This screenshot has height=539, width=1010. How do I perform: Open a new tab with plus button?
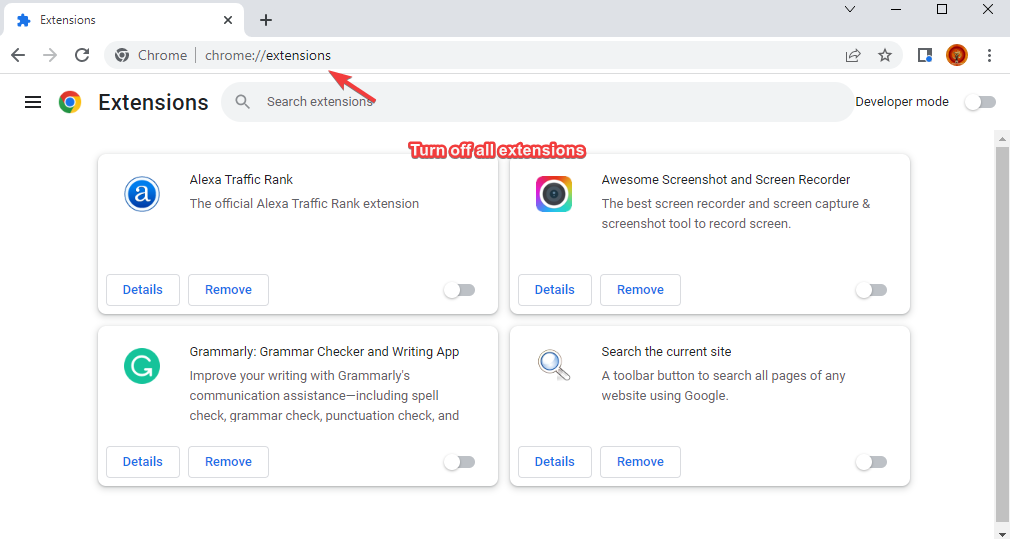point(266,20)
